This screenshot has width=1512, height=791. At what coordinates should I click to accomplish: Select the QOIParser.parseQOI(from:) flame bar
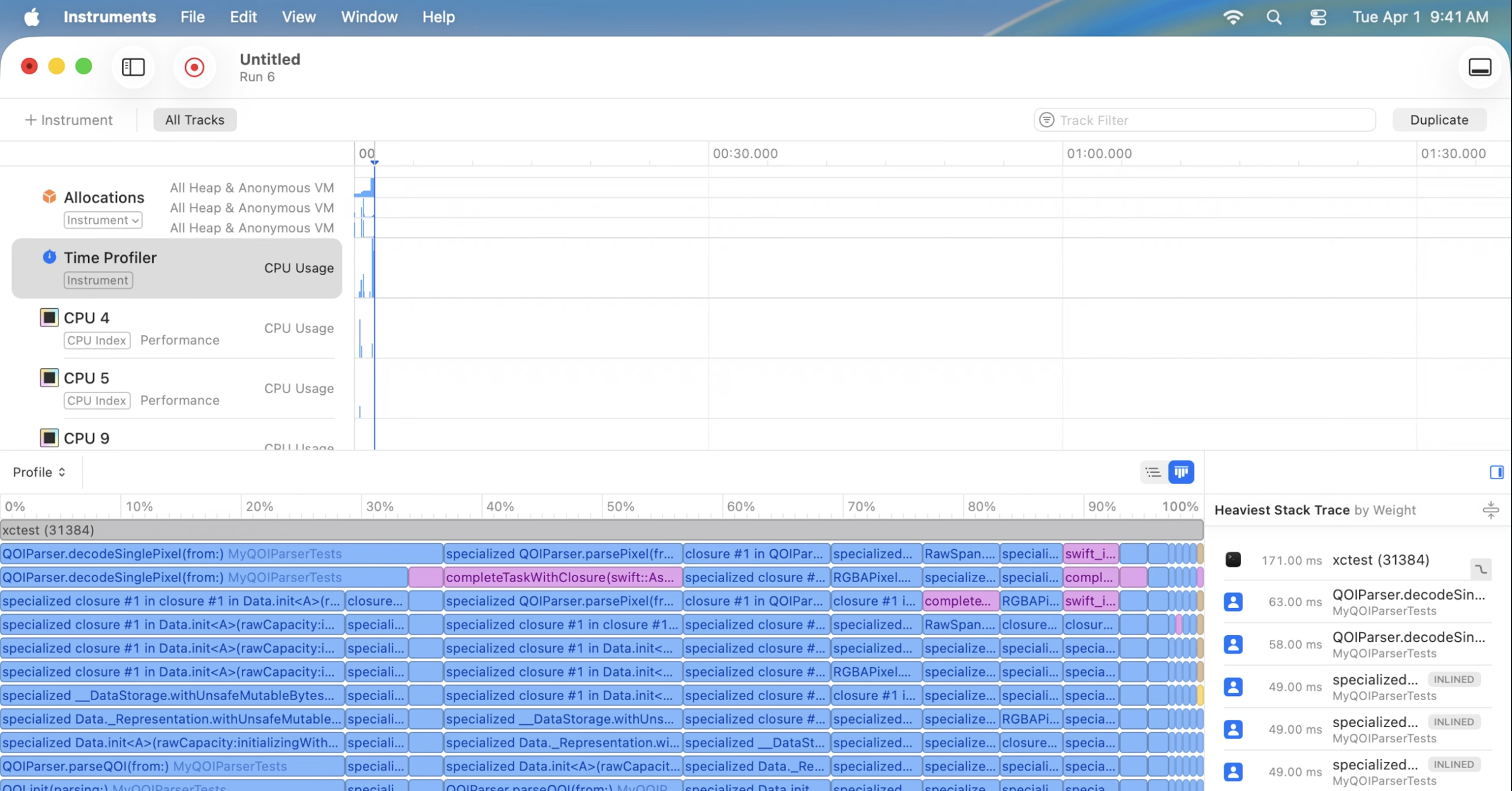172,766
